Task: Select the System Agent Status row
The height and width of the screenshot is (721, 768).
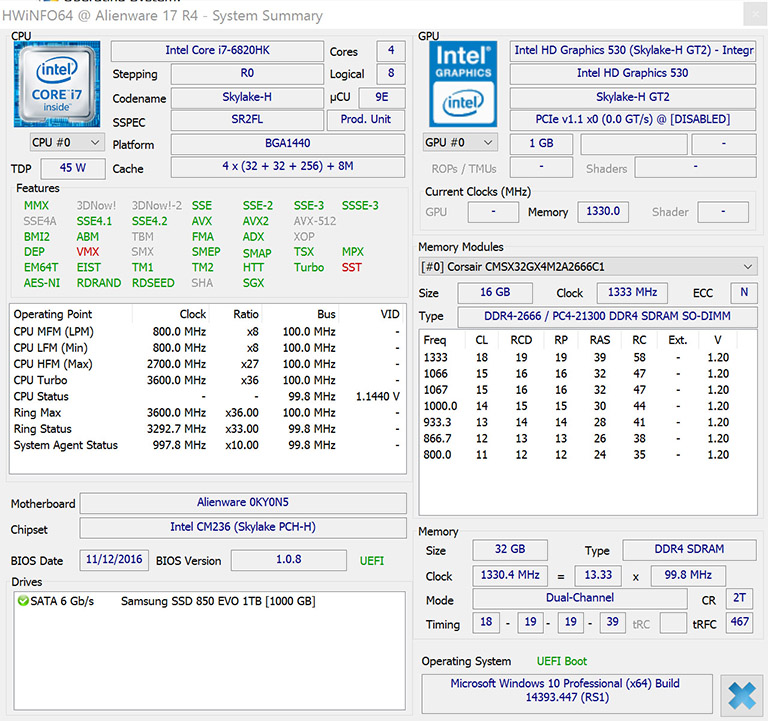Action: 207,445
